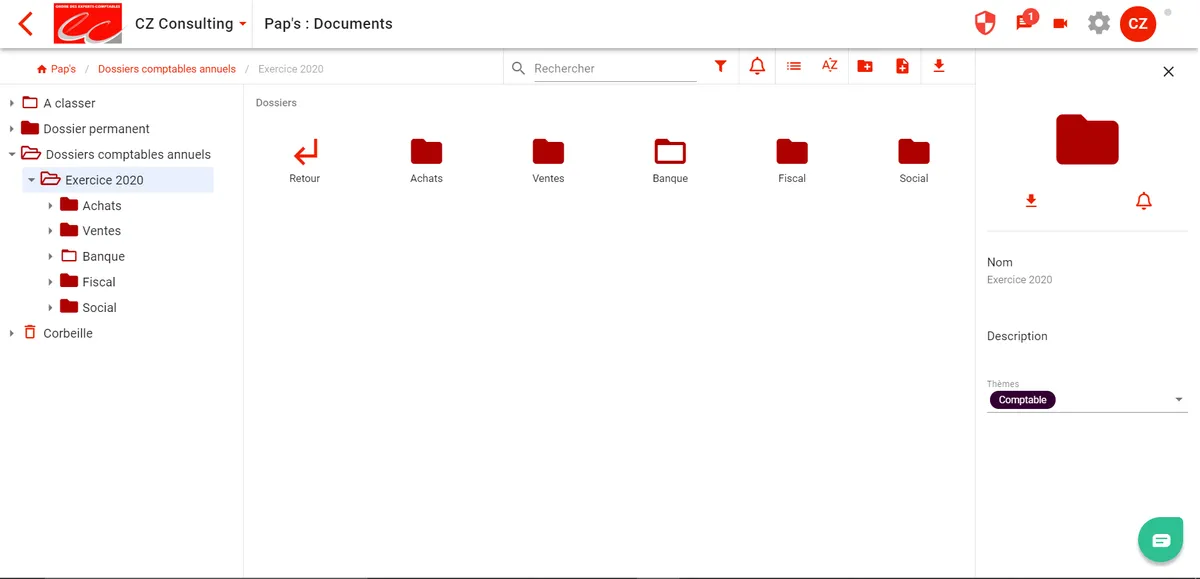The height and width of the screenshot is (579, 1200).
Task: Select Dossier permanent in the tree
Action: click(96, 129)
